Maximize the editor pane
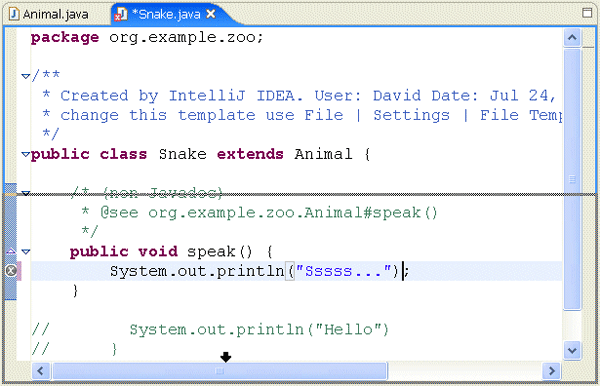Image resolution: width=600 pixels, height=386 pixels. coord(587,13)
